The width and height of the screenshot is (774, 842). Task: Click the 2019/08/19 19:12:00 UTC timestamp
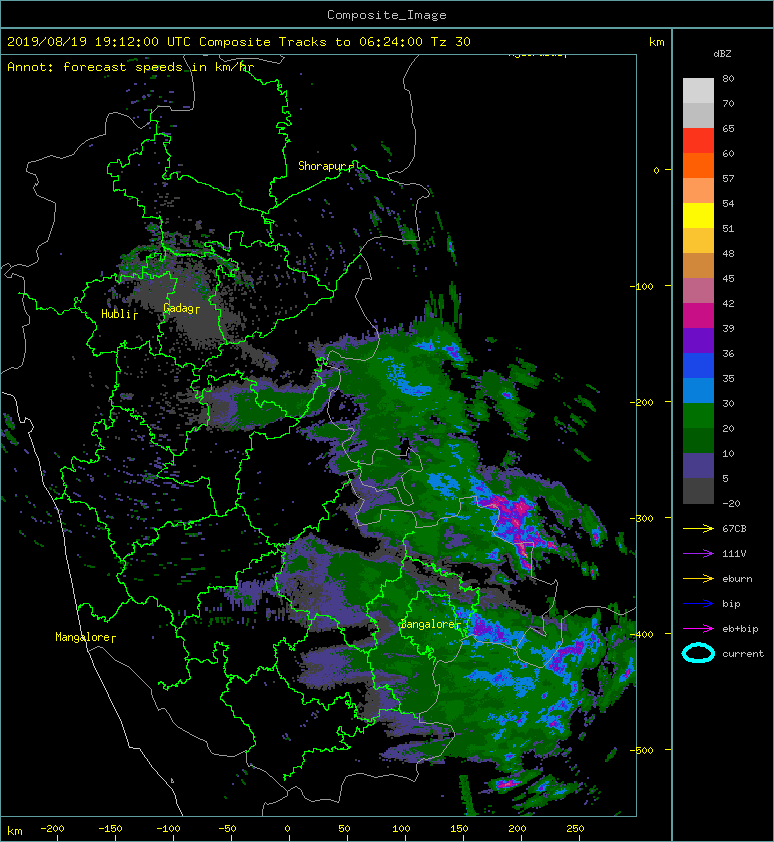click(99, 42)
